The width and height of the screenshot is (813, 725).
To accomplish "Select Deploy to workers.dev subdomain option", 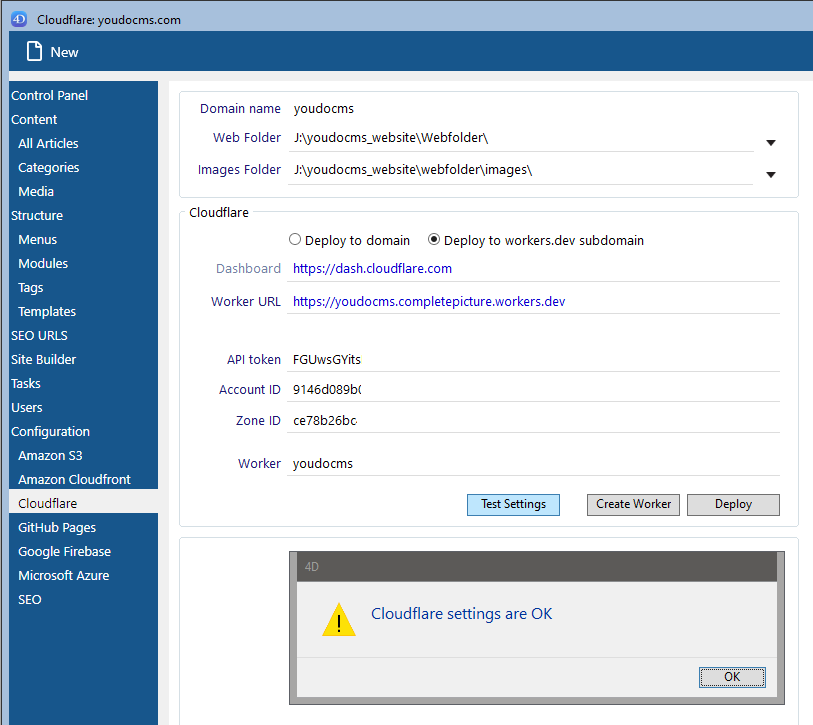I will click(x=434, y=240).
